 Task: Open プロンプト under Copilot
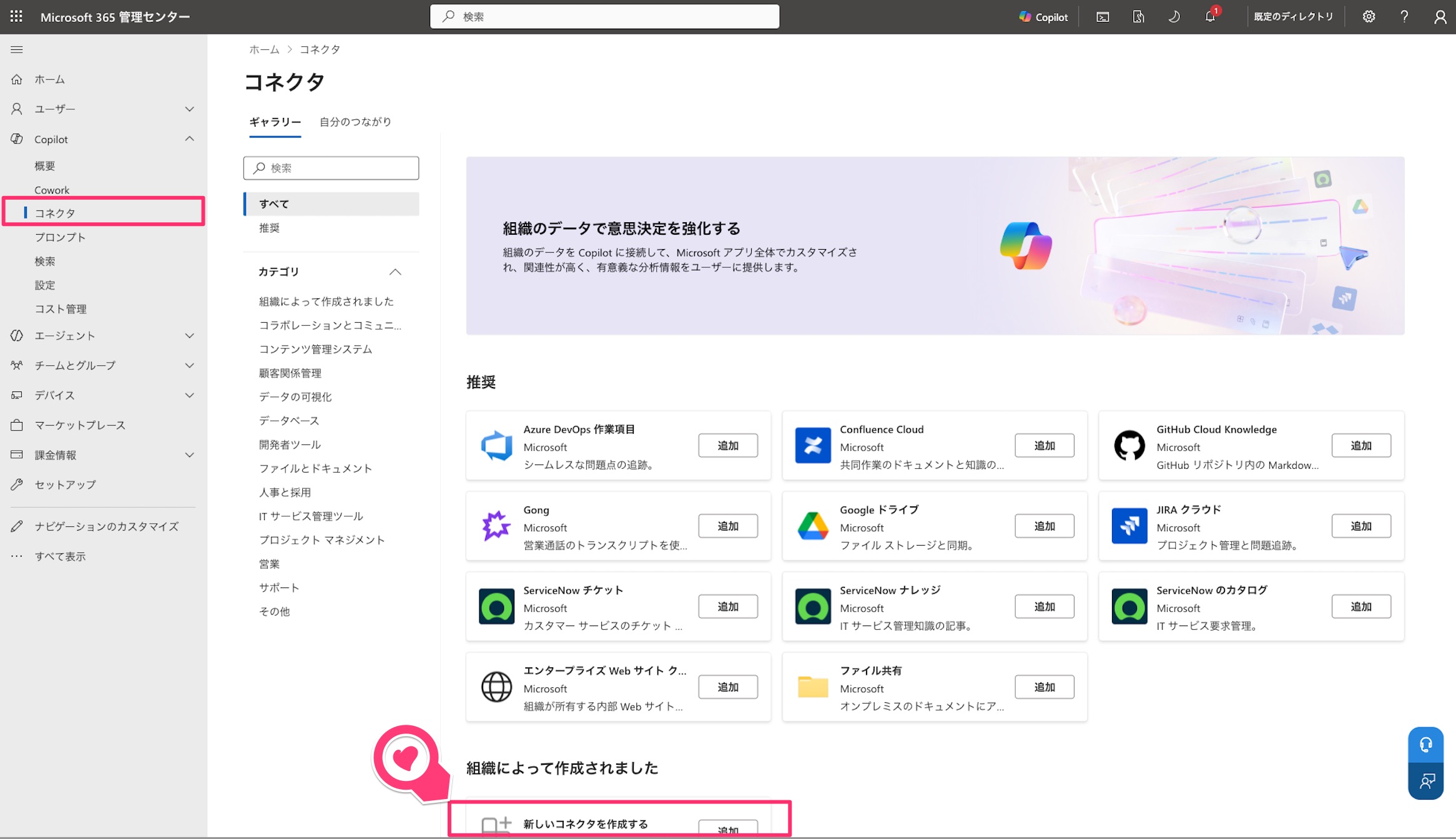point(60,237)
